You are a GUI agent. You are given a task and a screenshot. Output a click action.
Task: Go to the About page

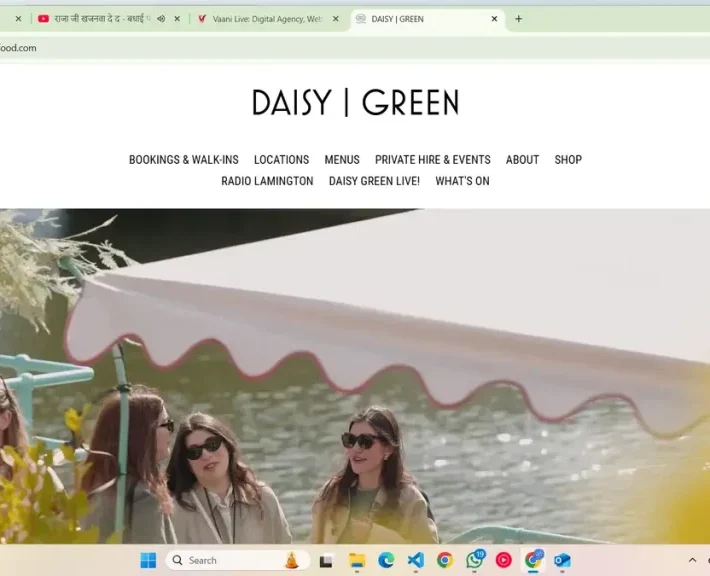pyautogui.click(x=522, y=160)
